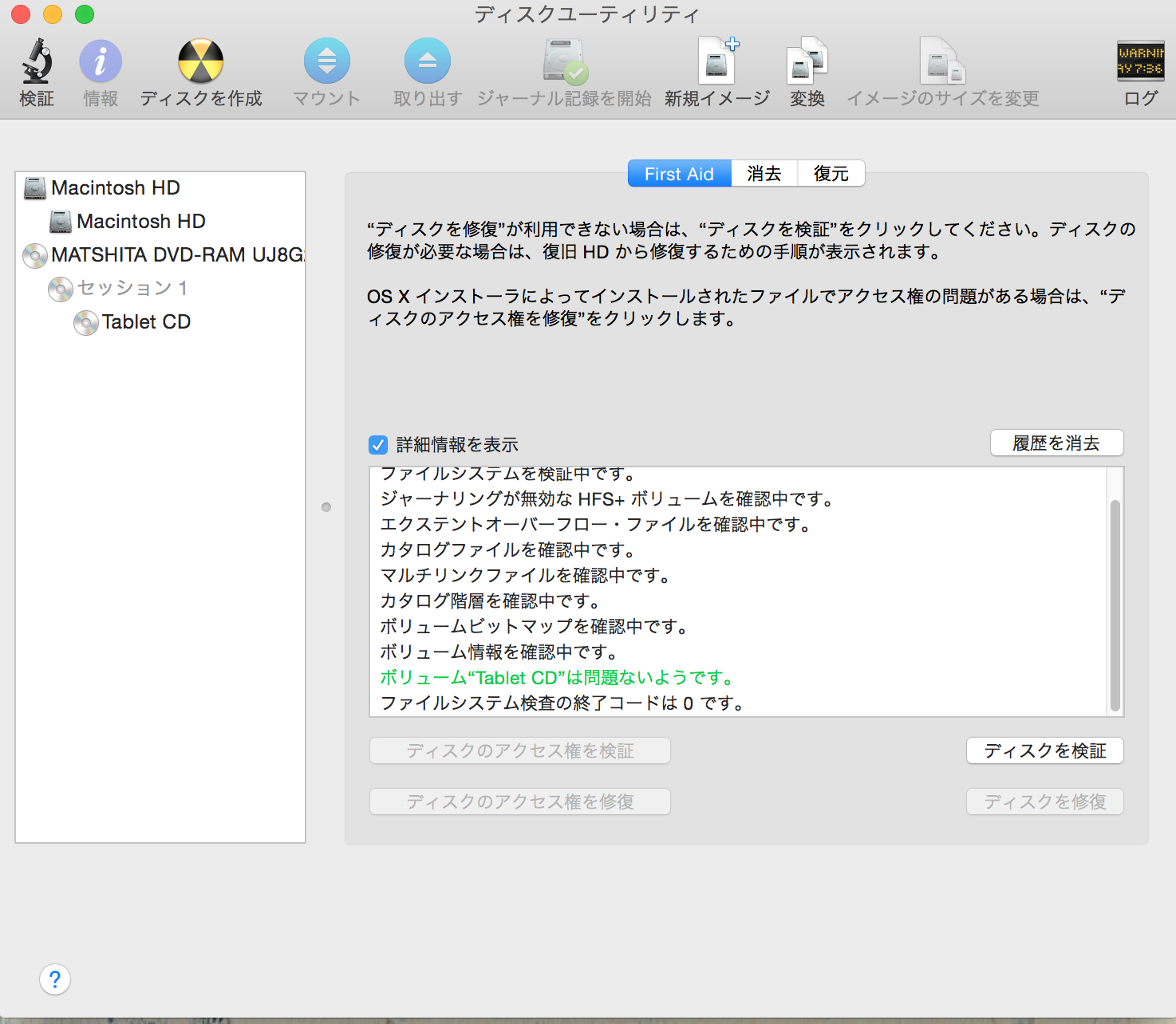Click the 検証 microscope icon in toolbar
The width and height of the screenshot is (1176, 1024).
[37, 62]
